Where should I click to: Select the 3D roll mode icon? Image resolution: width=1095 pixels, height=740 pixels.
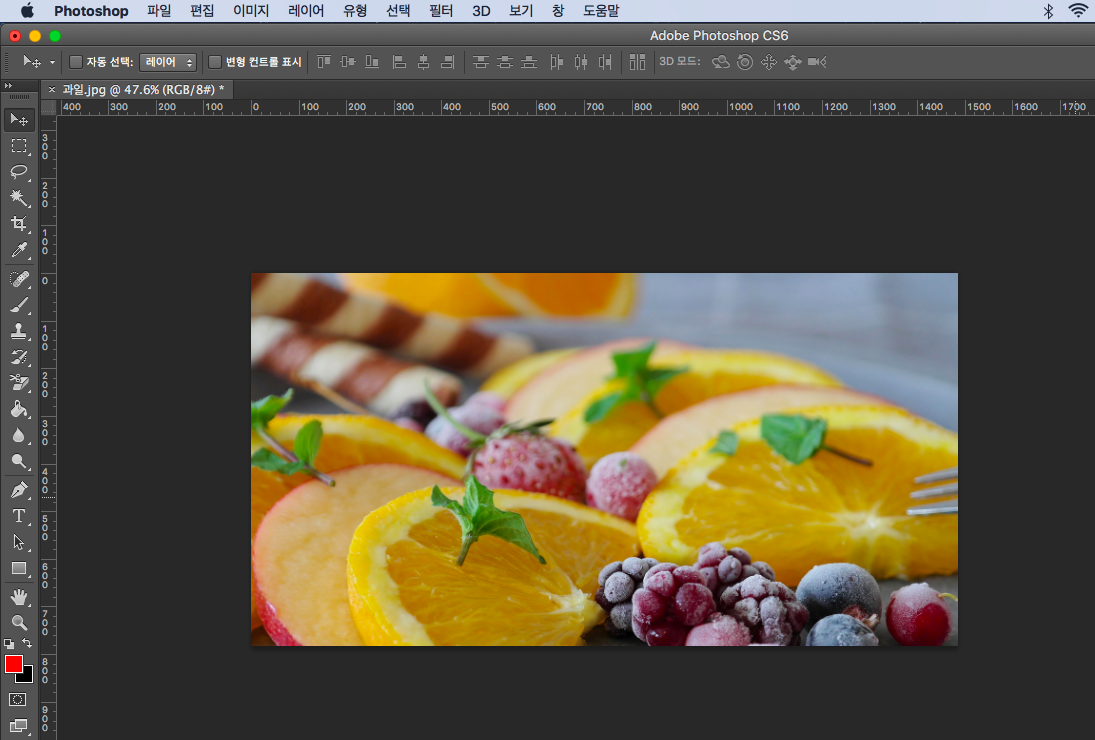click(745, 62)
